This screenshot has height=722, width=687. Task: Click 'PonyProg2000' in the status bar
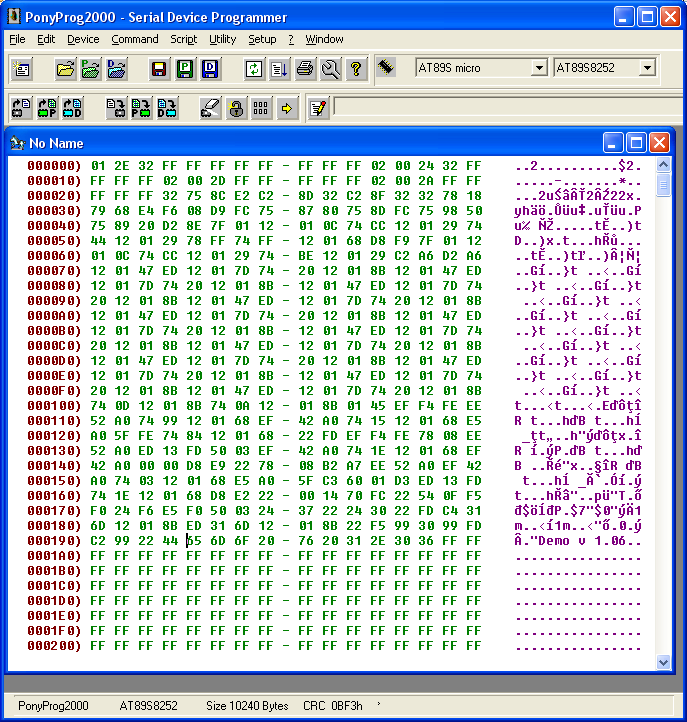53,706
